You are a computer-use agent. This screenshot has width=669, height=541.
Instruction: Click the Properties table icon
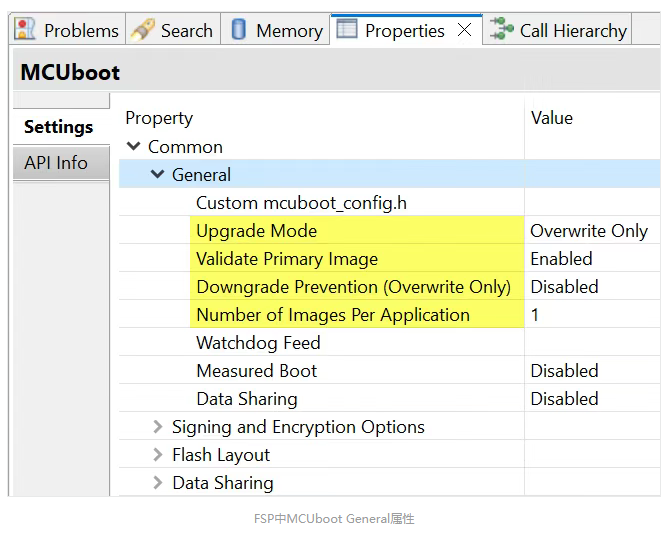click(346, 29)
